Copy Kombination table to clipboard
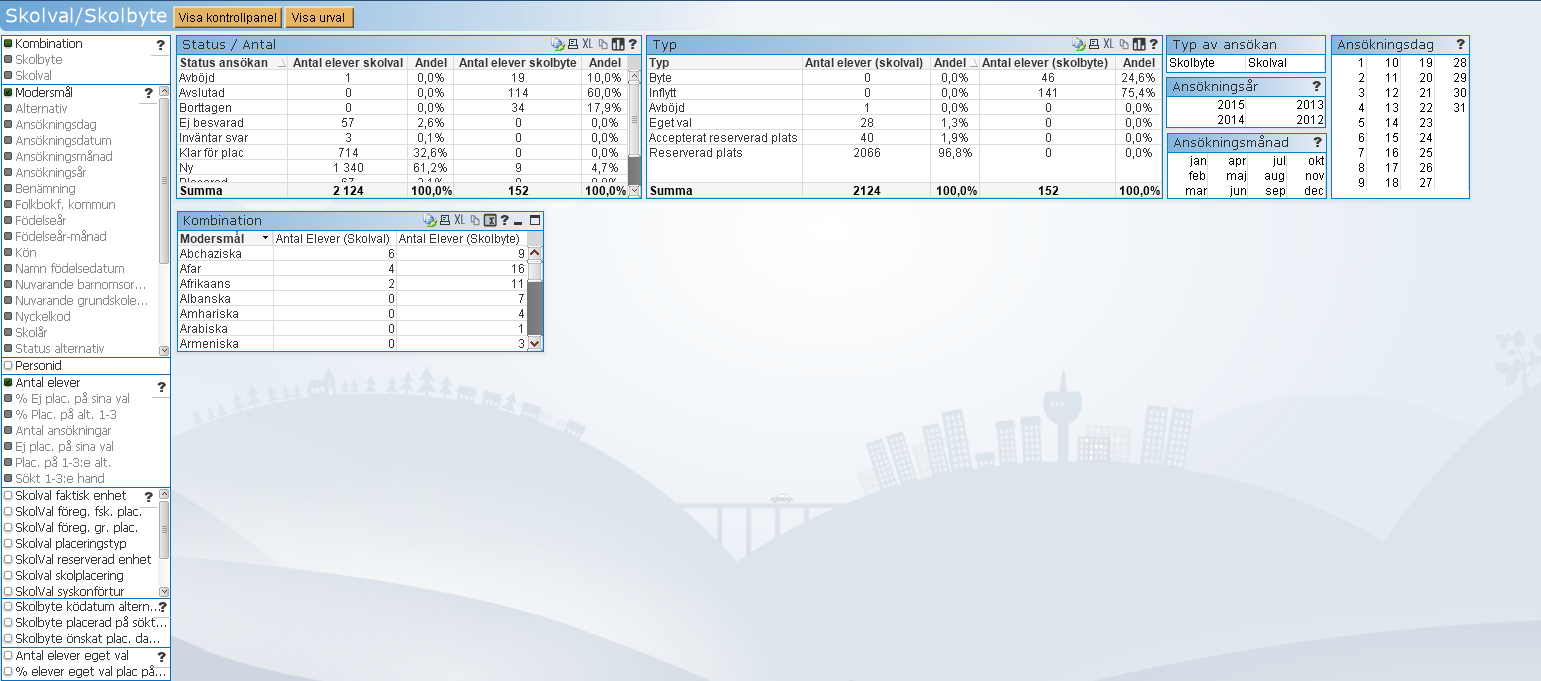Image resolution: width=1541 pixels, height=681 pixels. pos(475,220)
